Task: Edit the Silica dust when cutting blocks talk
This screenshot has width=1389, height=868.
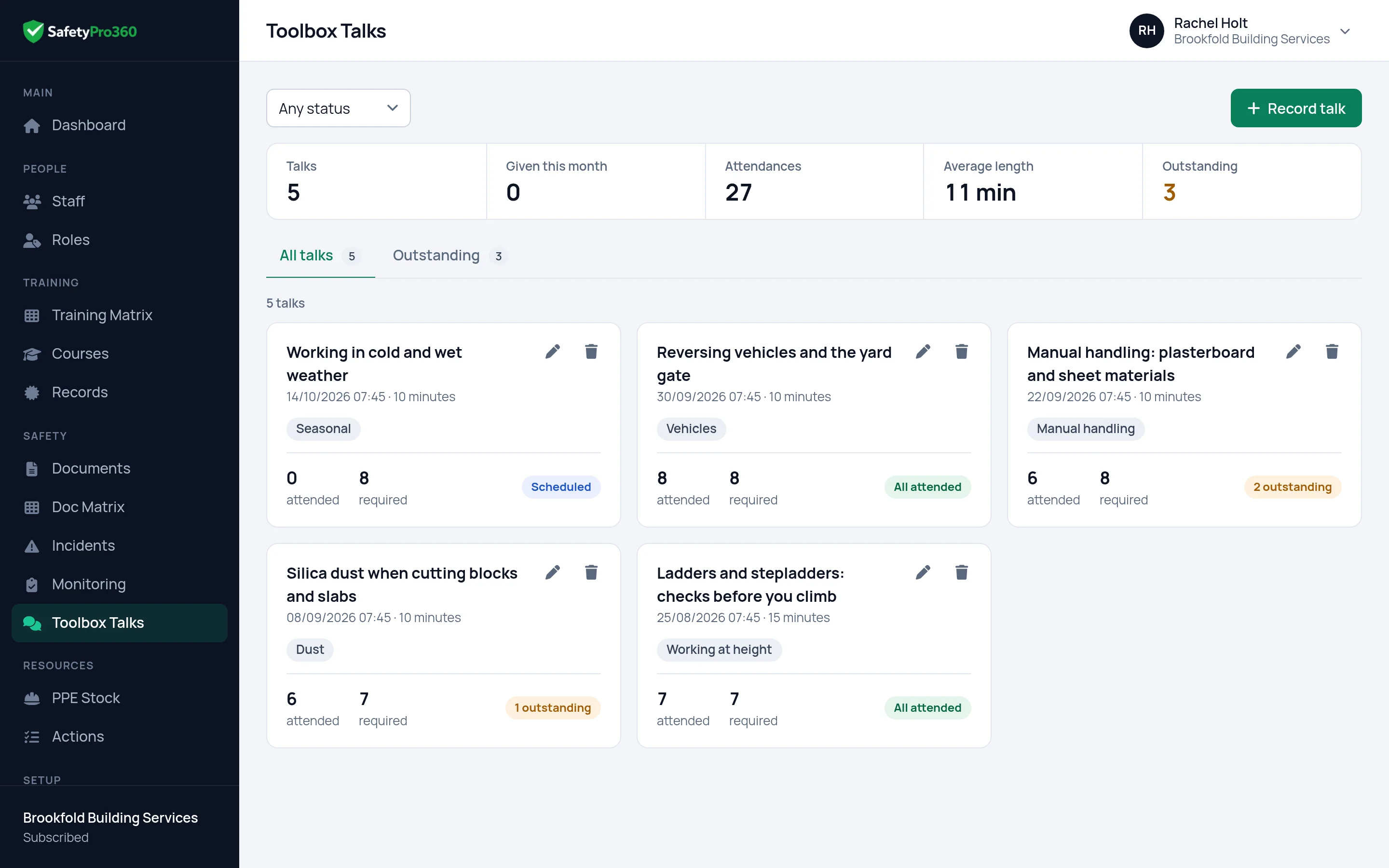Action: [552, 572]
